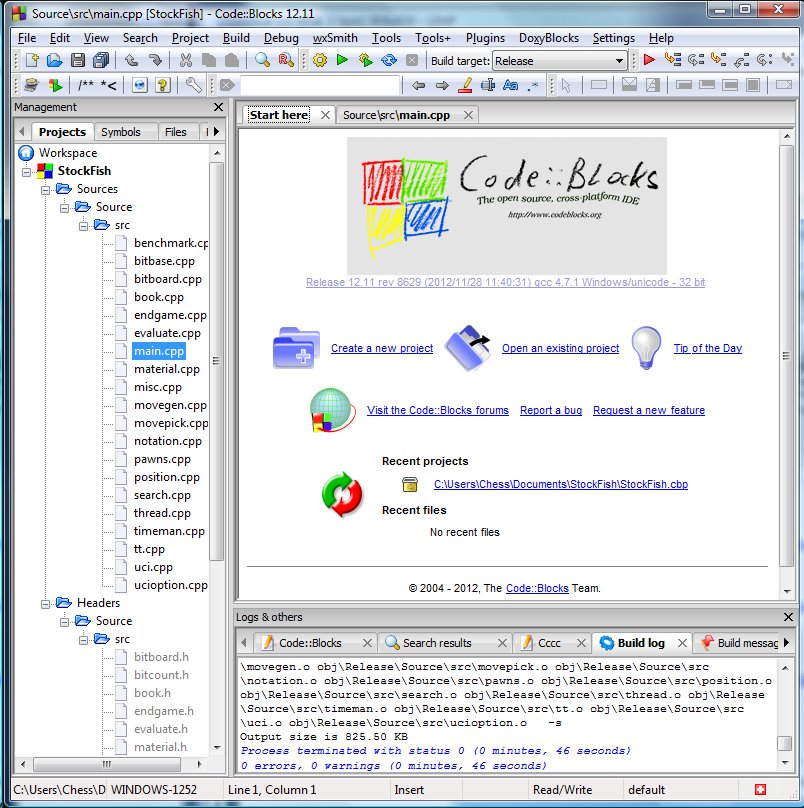Click Open an existing project link
This screenshot has height=808, width=804.
point(561,348)
